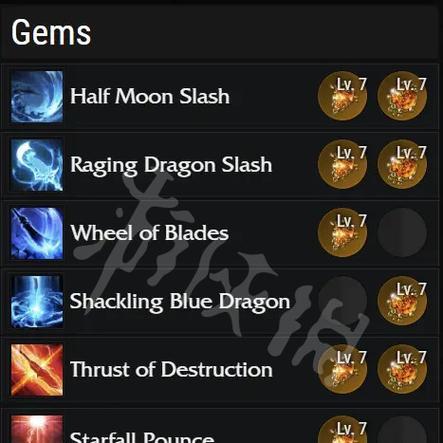The image size is (443, 443).
Task: Select the Lv. 7 gem of Wheel of Blades
Action: point(343,233)
